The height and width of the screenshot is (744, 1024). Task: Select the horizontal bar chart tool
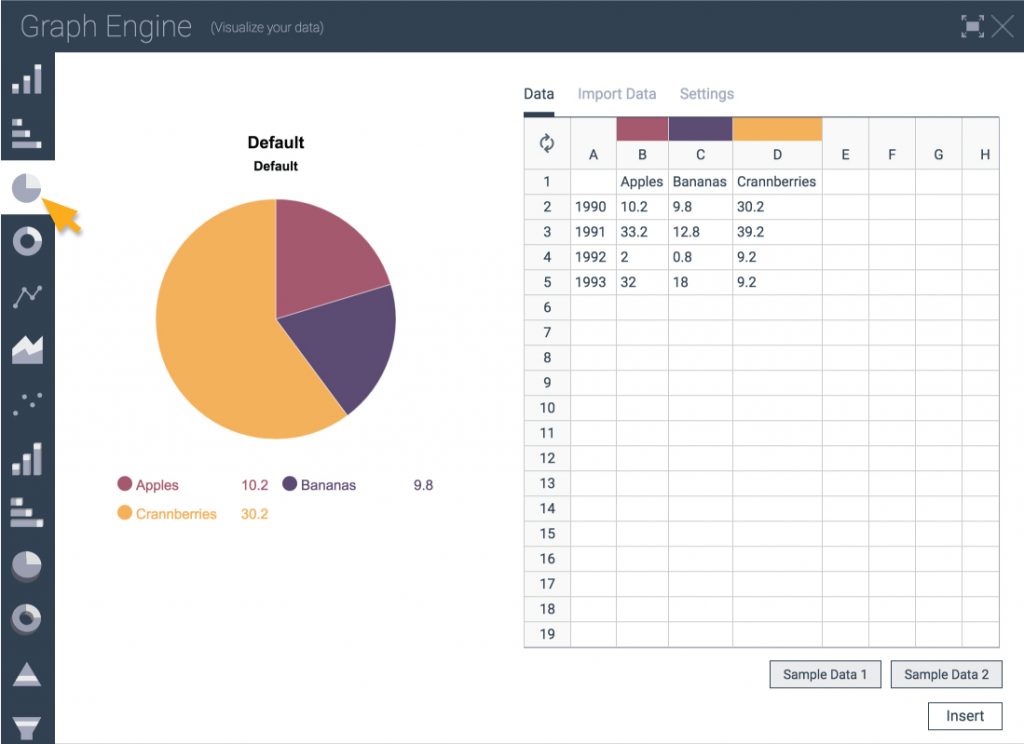(x=26, y=134)
